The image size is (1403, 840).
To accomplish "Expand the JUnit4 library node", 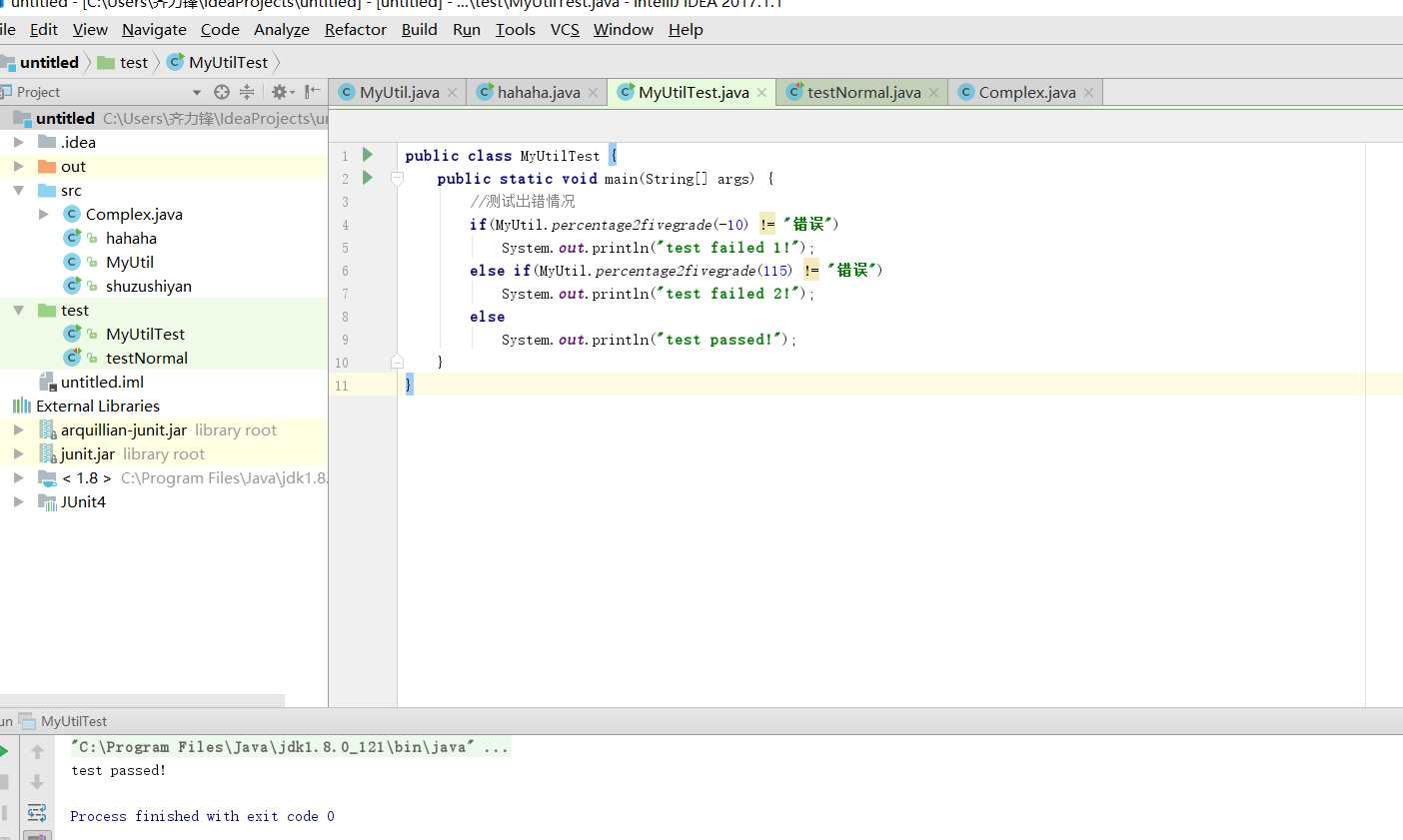I will coord(18,501).
